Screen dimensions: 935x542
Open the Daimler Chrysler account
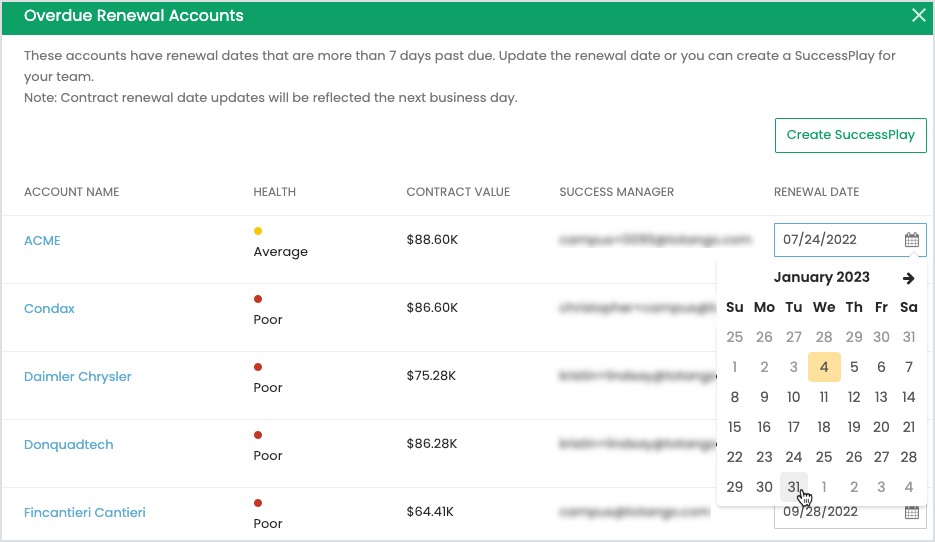pyautogui.click(x=77, y=377)
